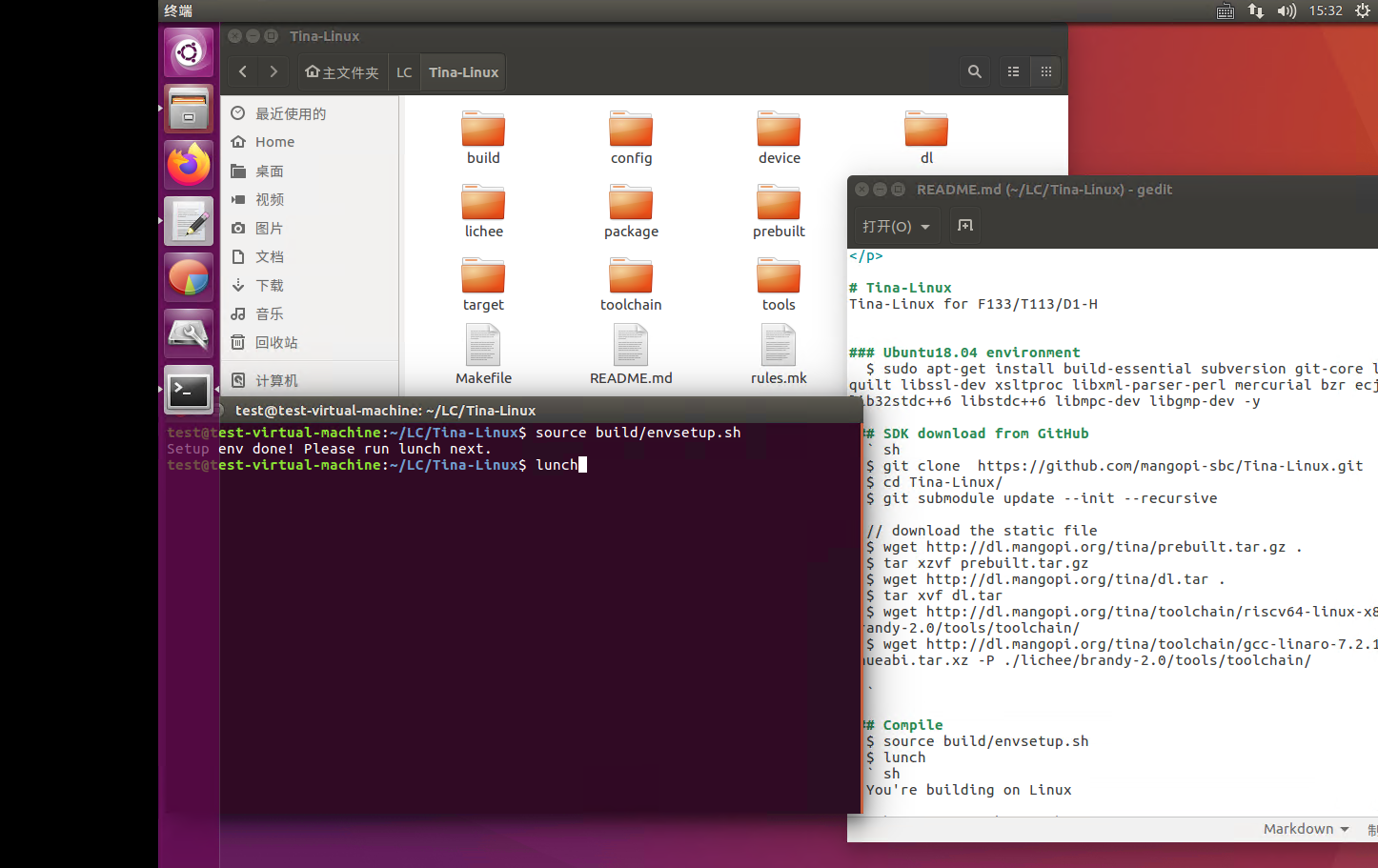Open the pie chart app dock icon

pos(189,278)
